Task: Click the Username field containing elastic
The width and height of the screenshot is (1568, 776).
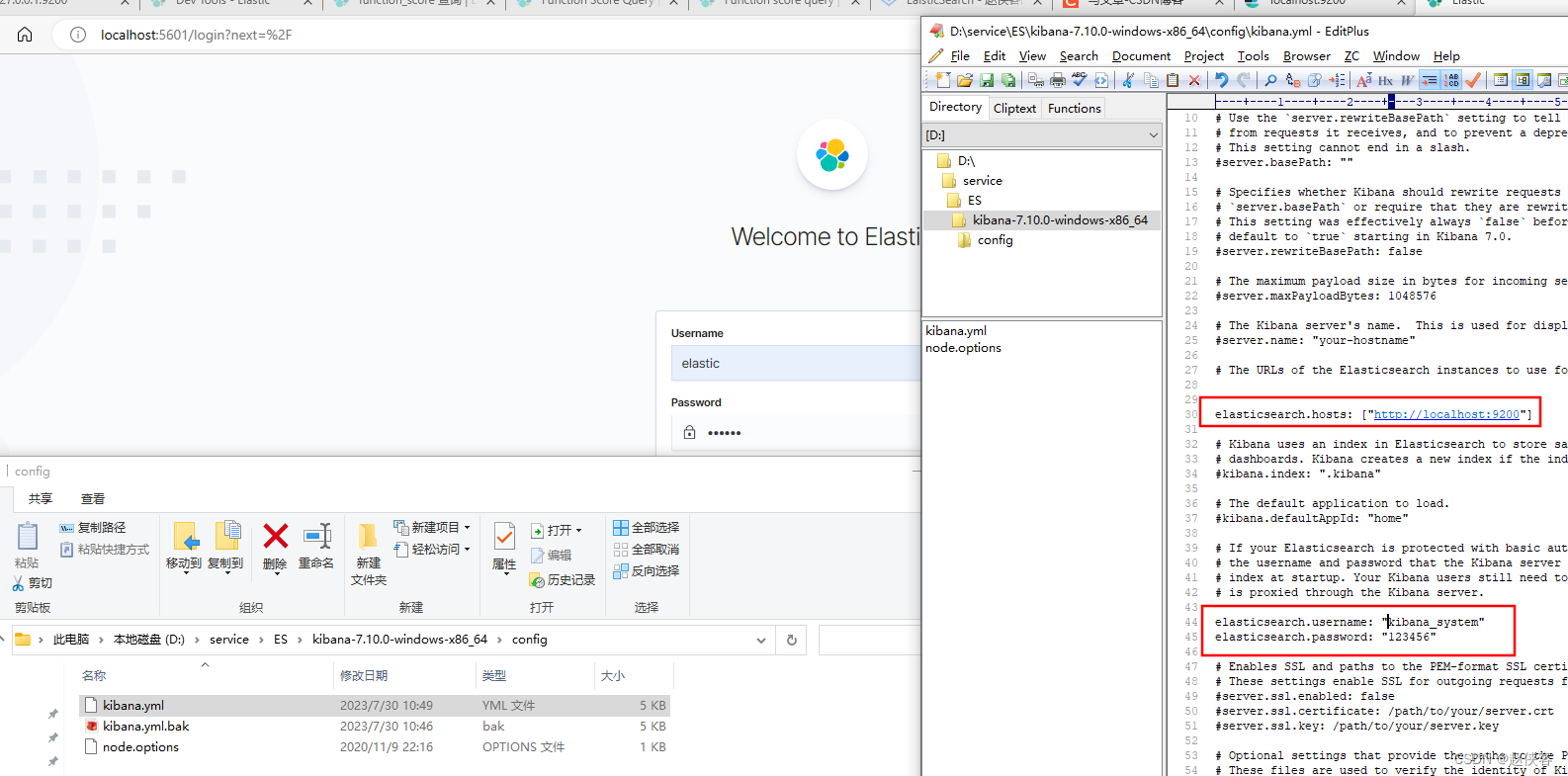Action: pyautogui.click(x=796, y=363)
